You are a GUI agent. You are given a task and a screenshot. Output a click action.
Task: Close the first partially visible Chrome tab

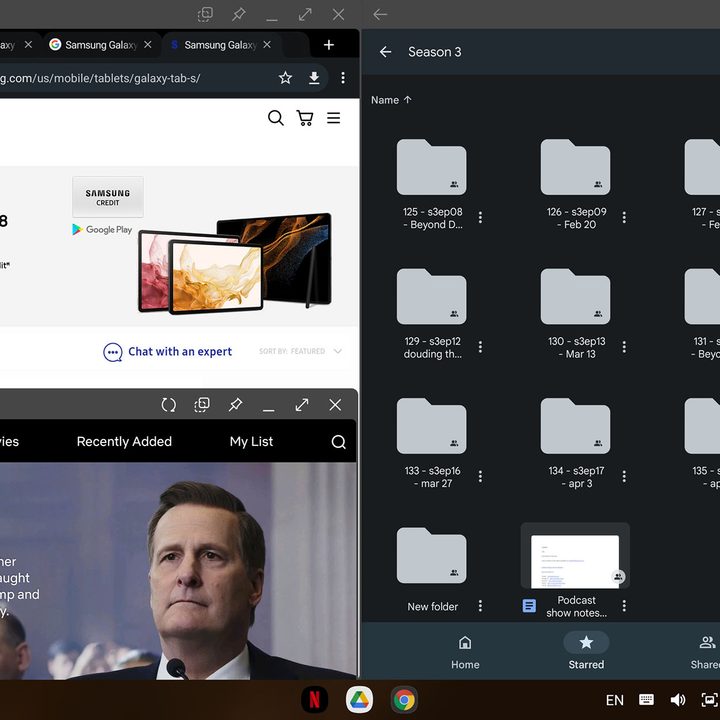pyautogui.click(x=28, y=45)
